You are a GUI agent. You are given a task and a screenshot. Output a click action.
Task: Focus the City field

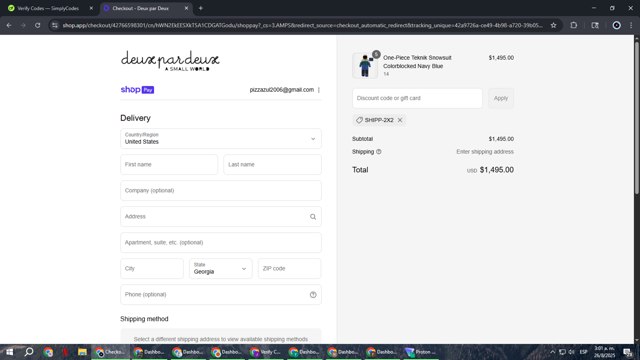coord(152,269)
